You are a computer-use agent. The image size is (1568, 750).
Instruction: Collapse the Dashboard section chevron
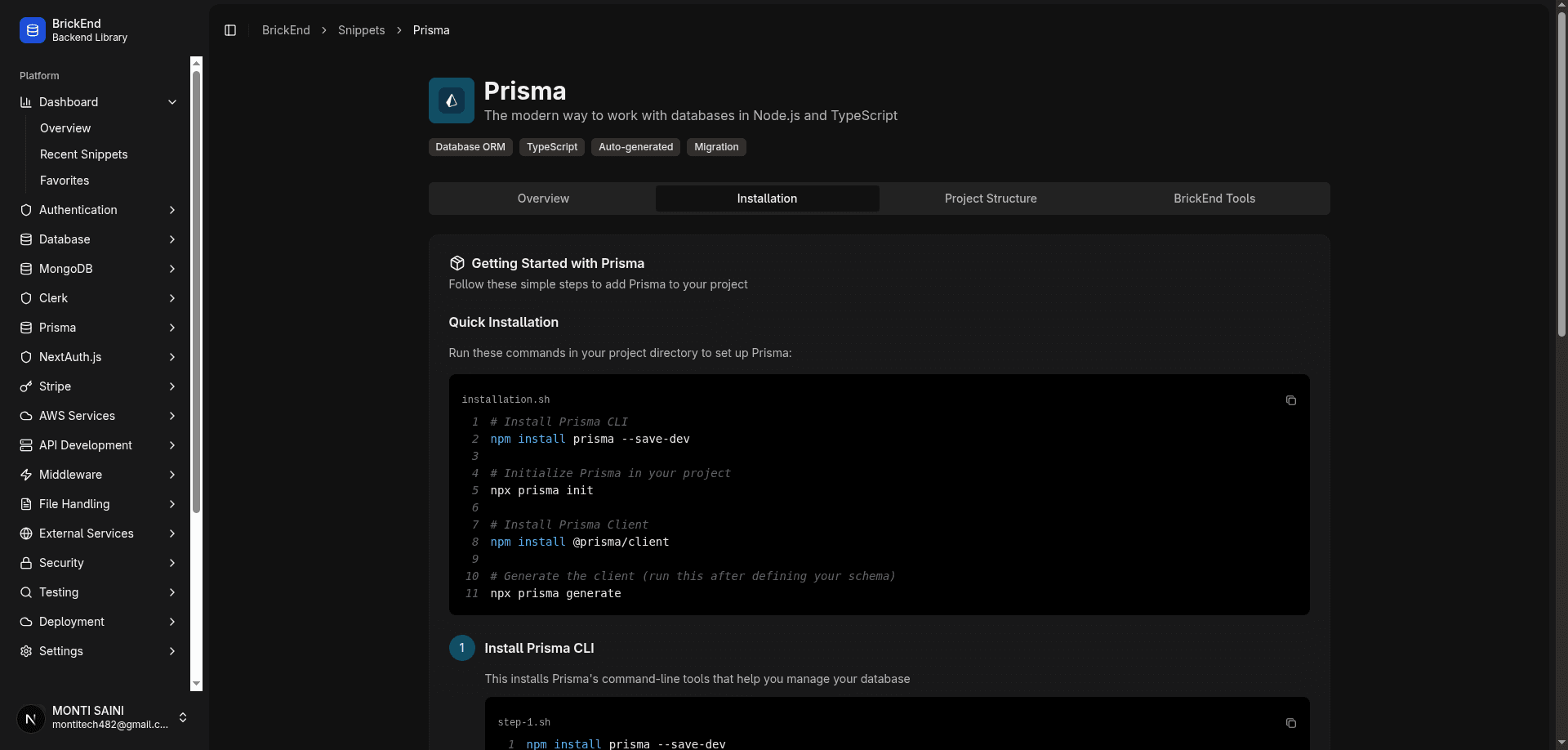(172, 102)
